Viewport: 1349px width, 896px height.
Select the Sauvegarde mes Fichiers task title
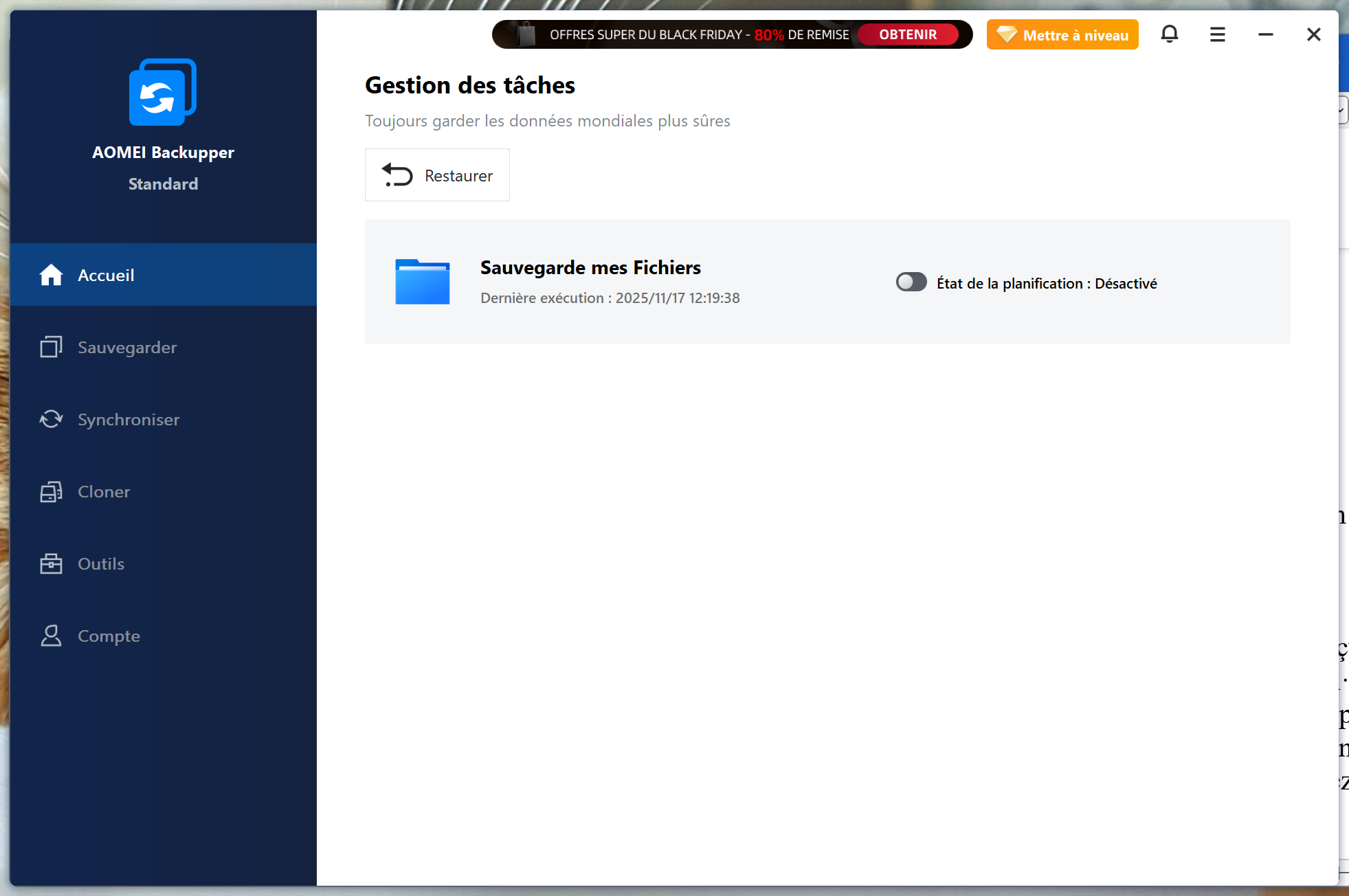[590, 267]
